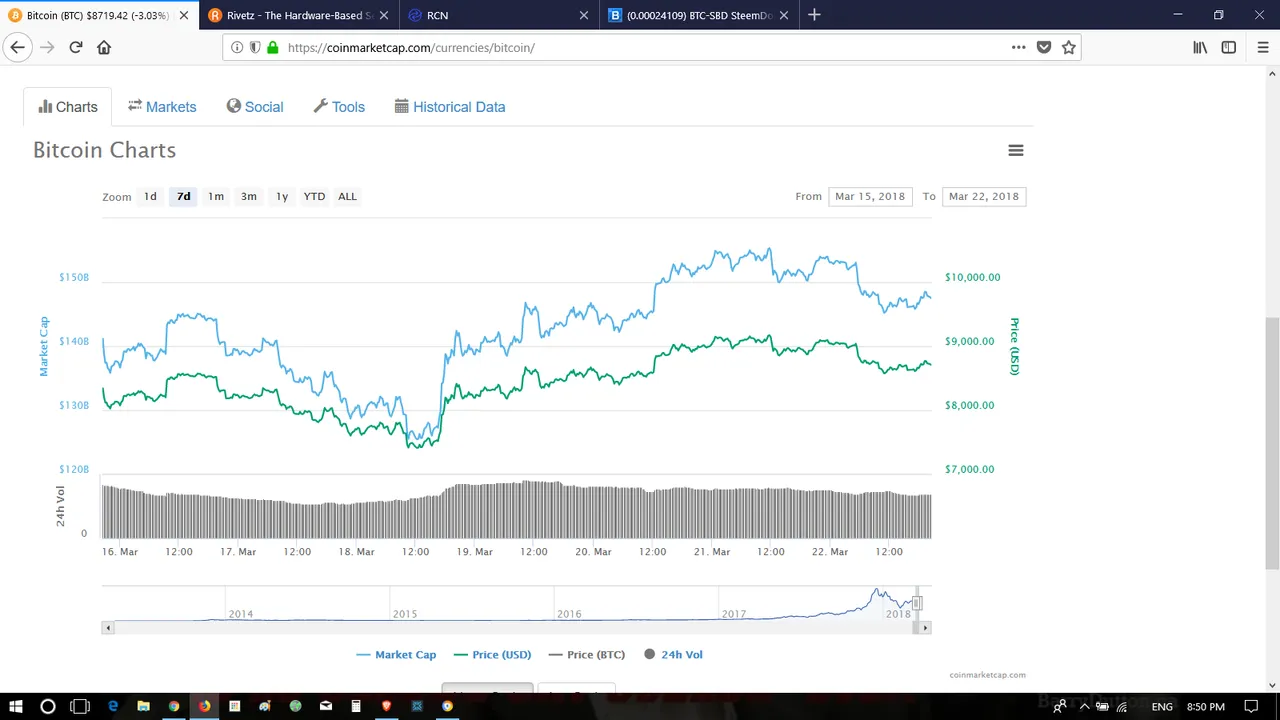
Task: Open the Social tab
Action: [x=255, y=107]
